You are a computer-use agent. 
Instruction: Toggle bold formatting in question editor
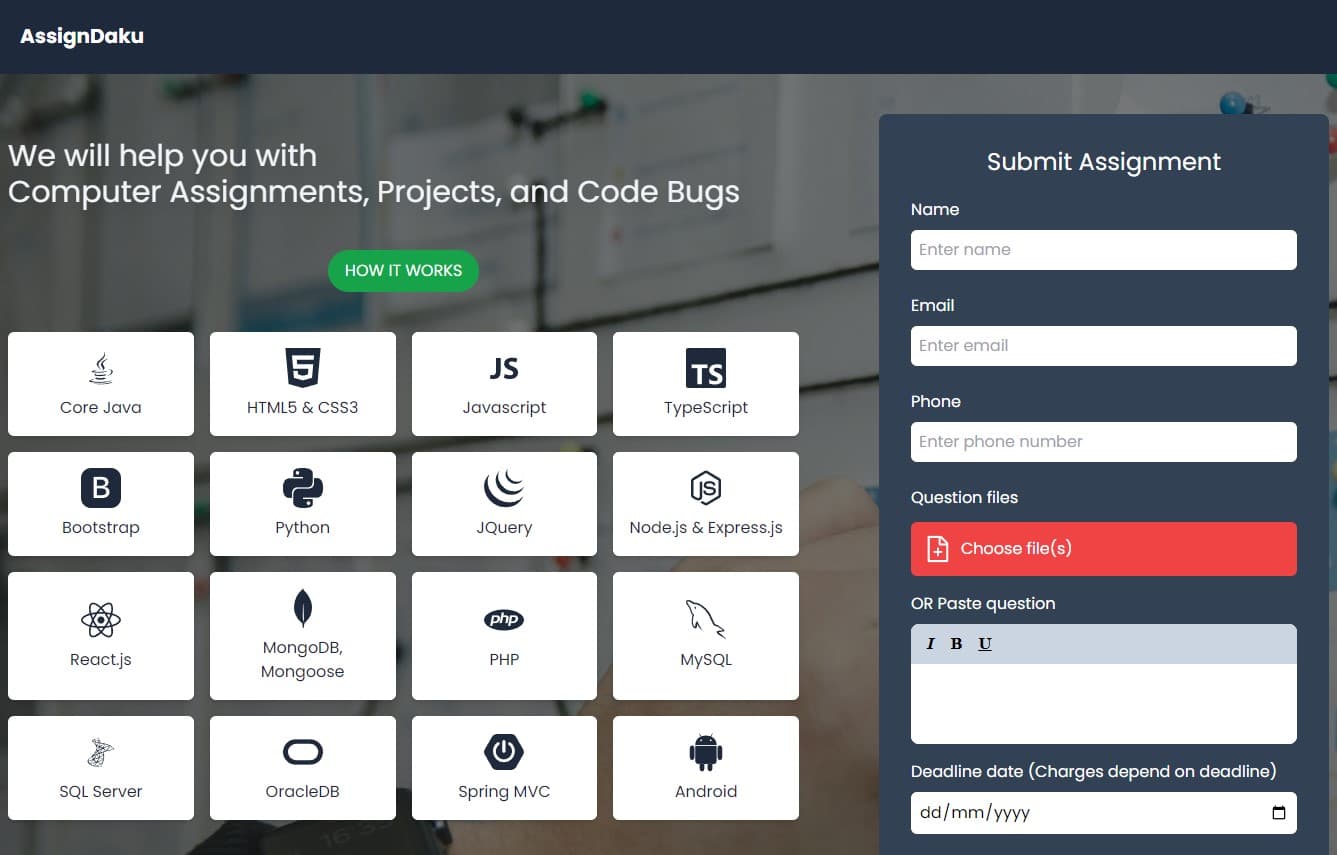[956, 644]
